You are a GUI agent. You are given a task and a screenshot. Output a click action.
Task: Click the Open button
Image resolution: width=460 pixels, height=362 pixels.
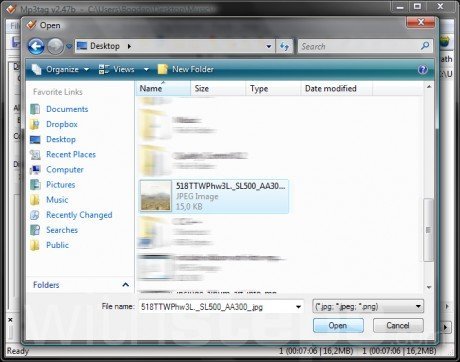tap(338, 325)
